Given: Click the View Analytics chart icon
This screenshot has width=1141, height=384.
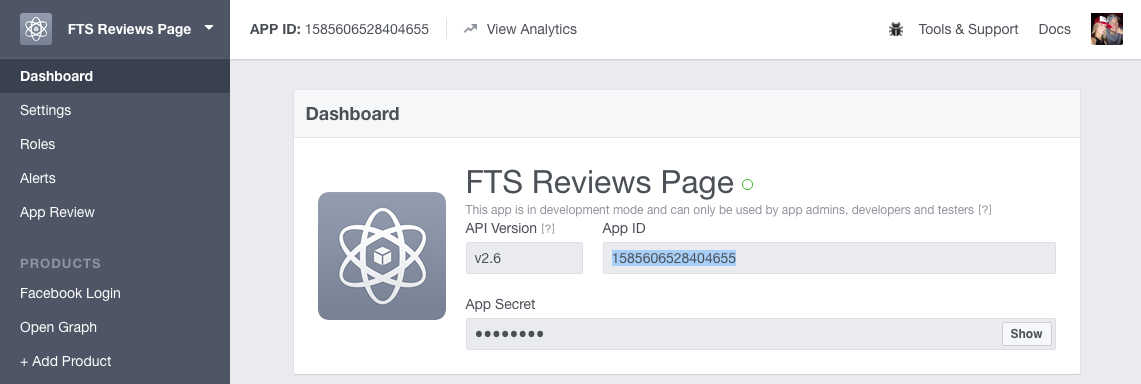Looking at the screenshot, I should coord(471,29).
